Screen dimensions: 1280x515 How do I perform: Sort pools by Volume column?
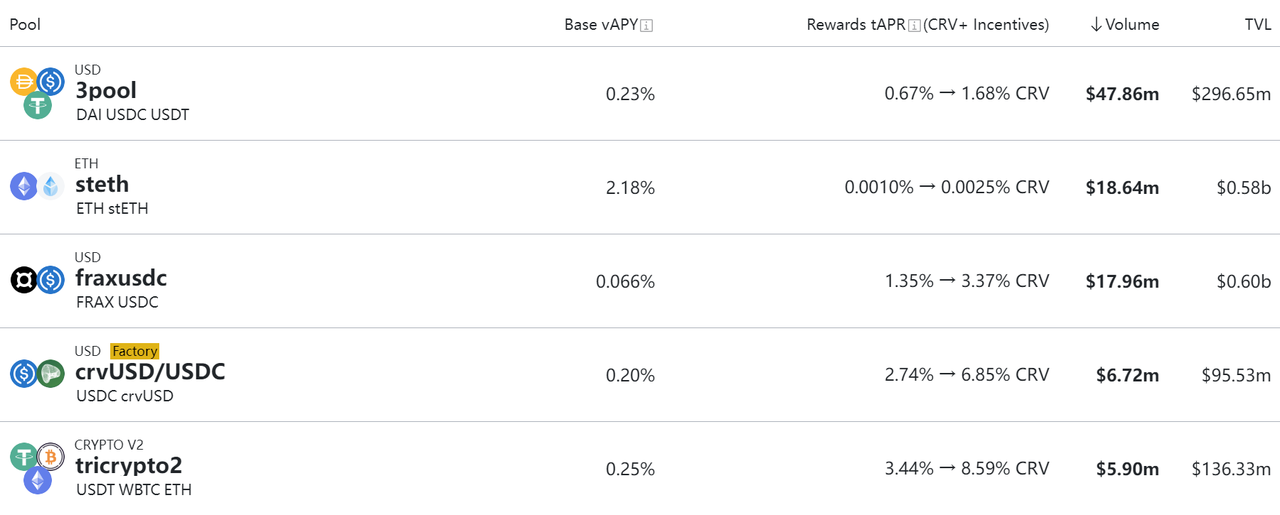tap(1124, 24)
